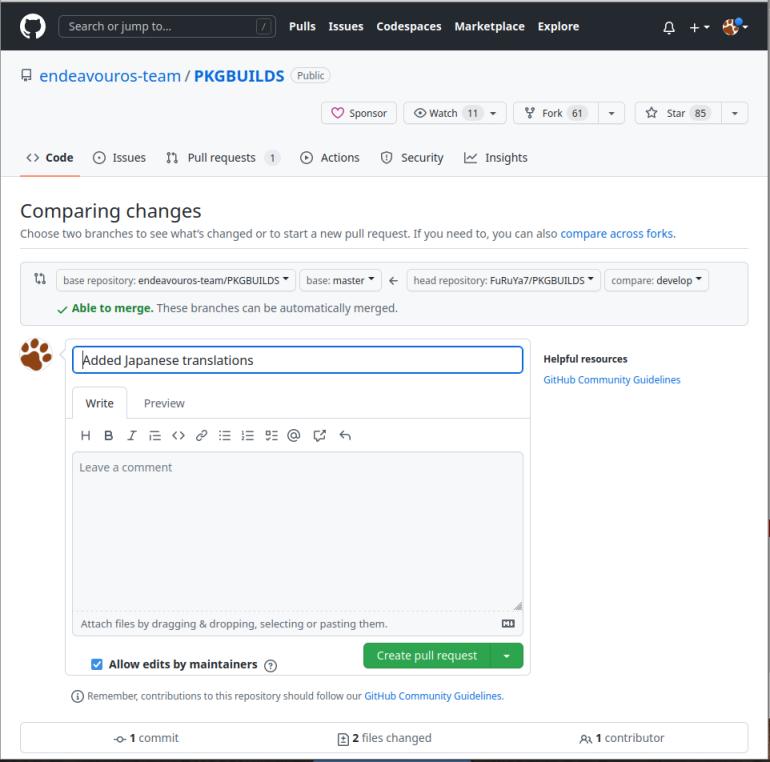
Task: Expand the Fork dropdown arrow
Action: point(611,113)
